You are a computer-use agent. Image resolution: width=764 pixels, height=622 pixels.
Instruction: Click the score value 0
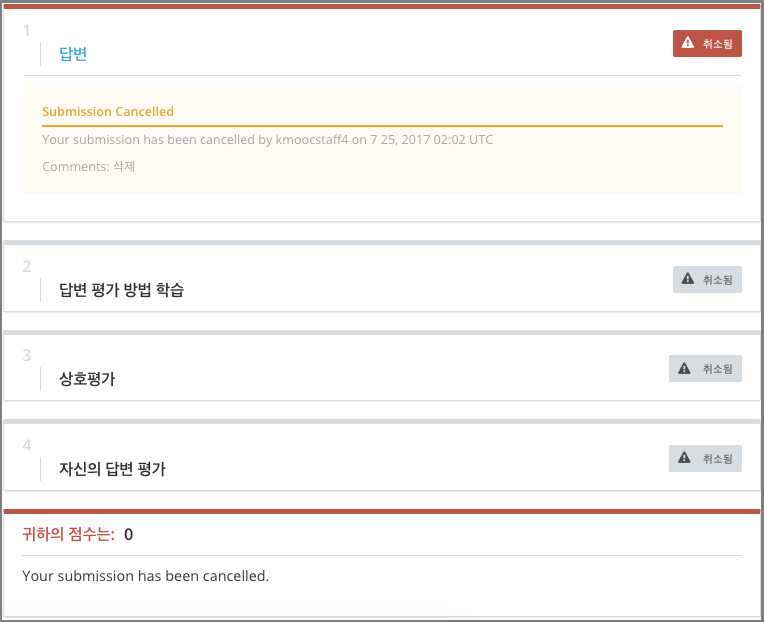pos(128,534)
